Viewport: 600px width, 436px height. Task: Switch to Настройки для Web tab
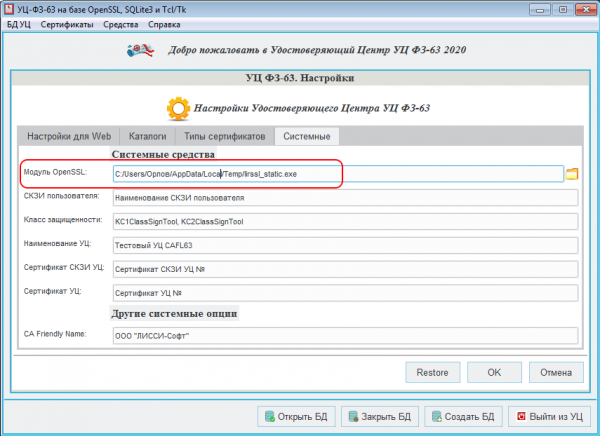coord(69,137)
